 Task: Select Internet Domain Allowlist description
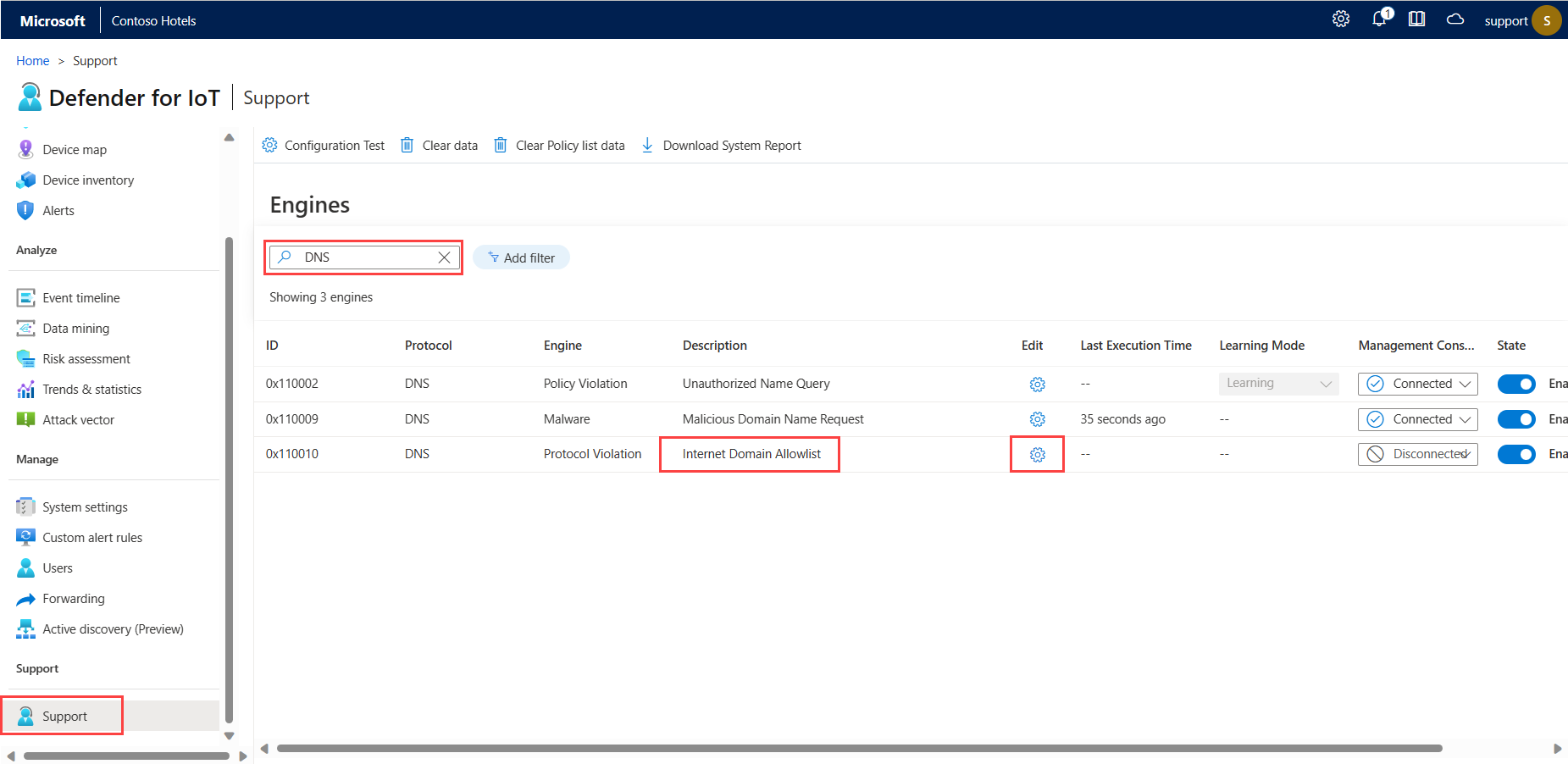coord(751,454)
